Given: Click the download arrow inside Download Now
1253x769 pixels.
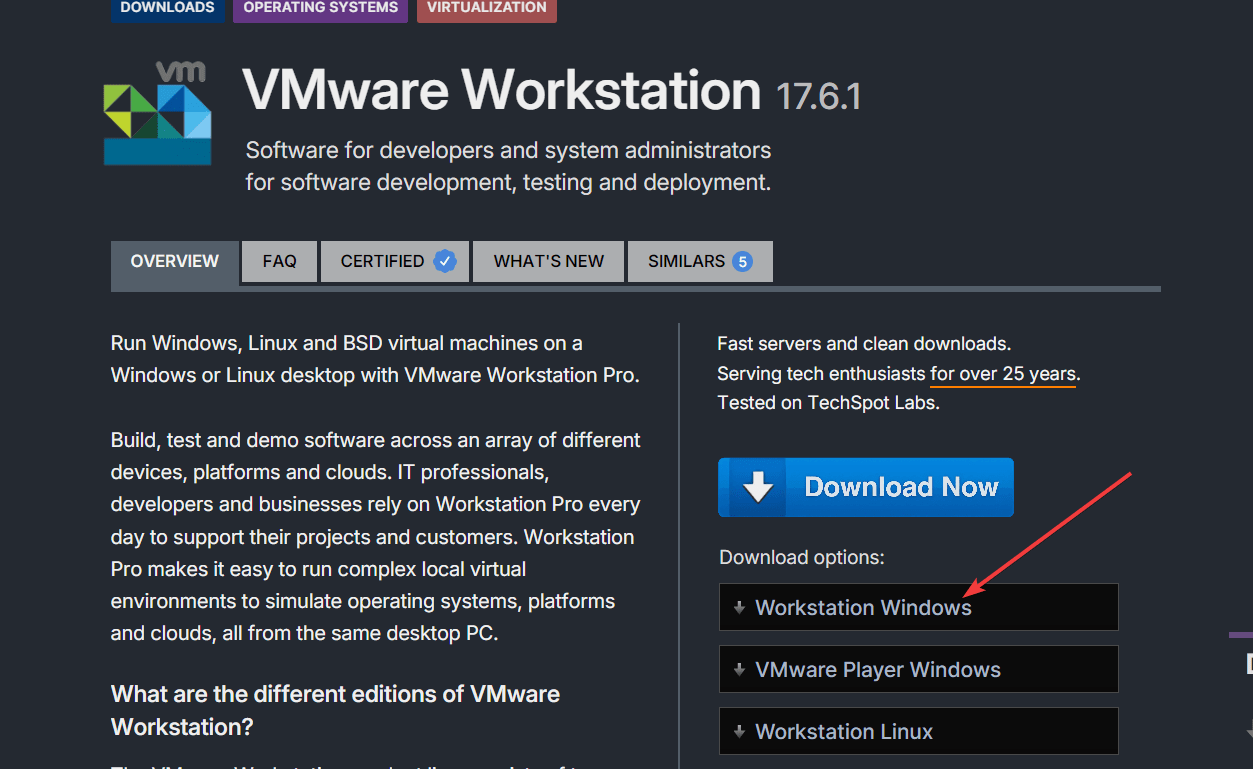Looking at the screenshot, I should pos(758,487).
